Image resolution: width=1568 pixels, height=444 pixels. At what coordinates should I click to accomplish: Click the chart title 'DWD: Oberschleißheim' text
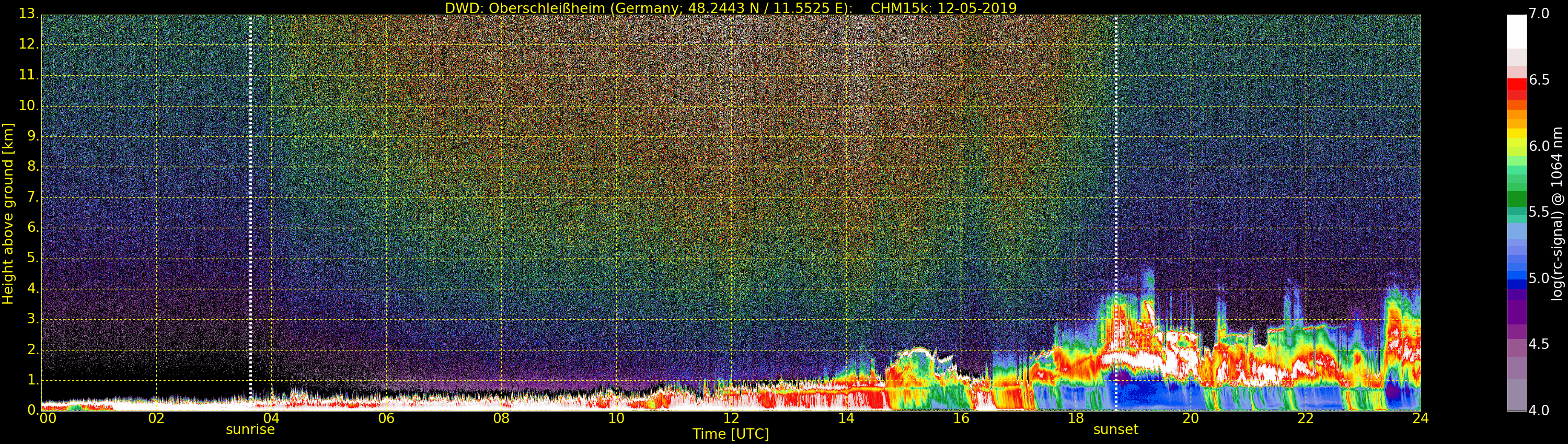525,8
